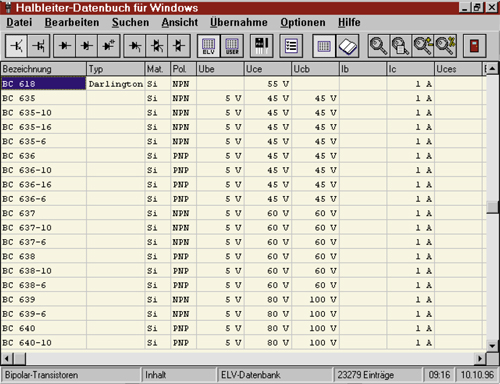Click the vertical scrollbar up arrow
Screen dimensions: 500x384
(x=492, y=69)
